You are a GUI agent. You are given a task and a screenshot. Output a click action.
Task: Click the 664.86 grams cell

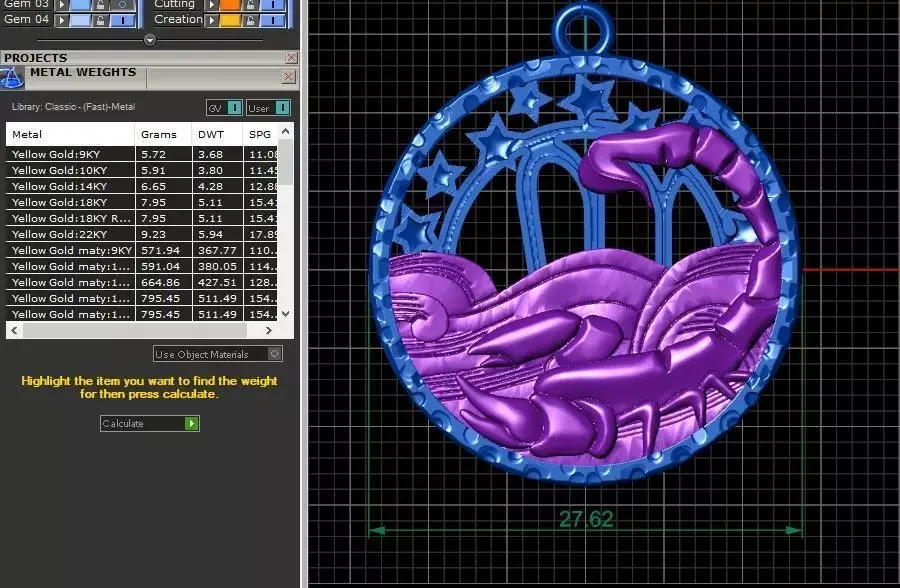[164, 283]
